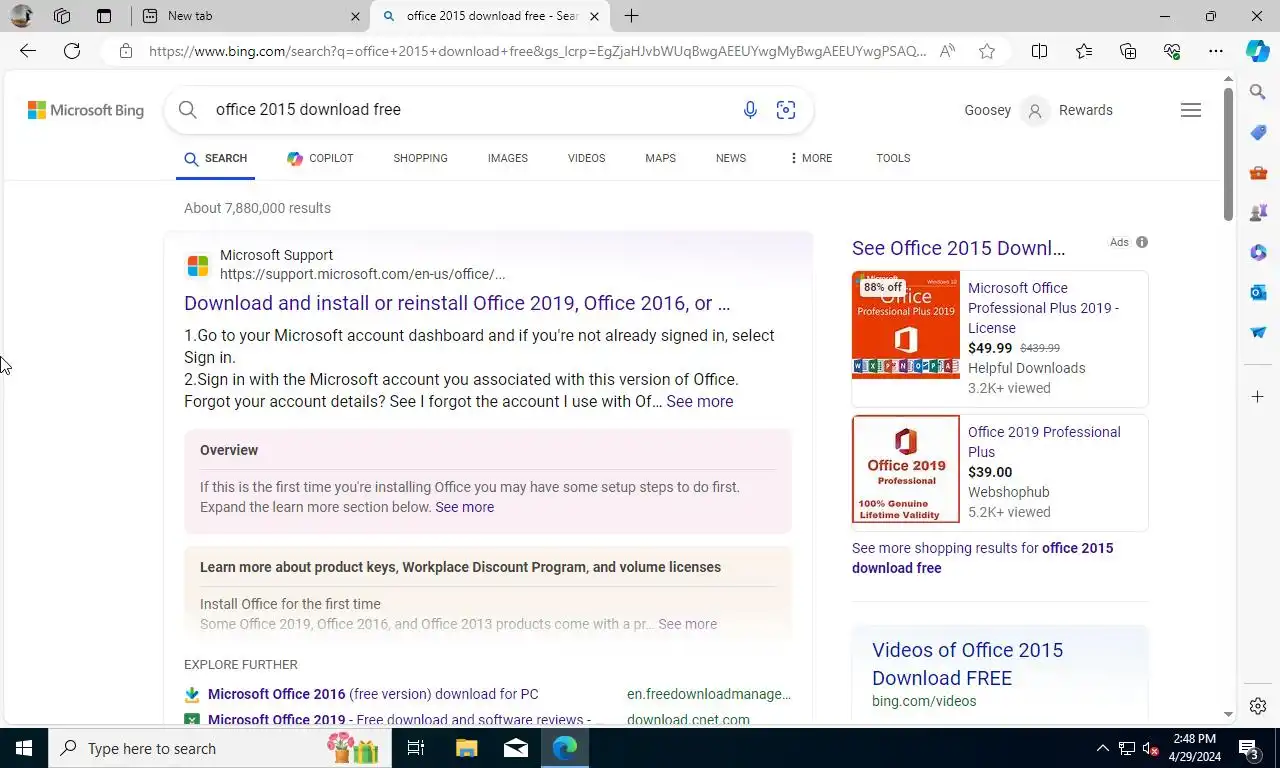Open Windows Start menu
Image resolution: width=1280 pixels, height=768 pixels.
(24, 748)
